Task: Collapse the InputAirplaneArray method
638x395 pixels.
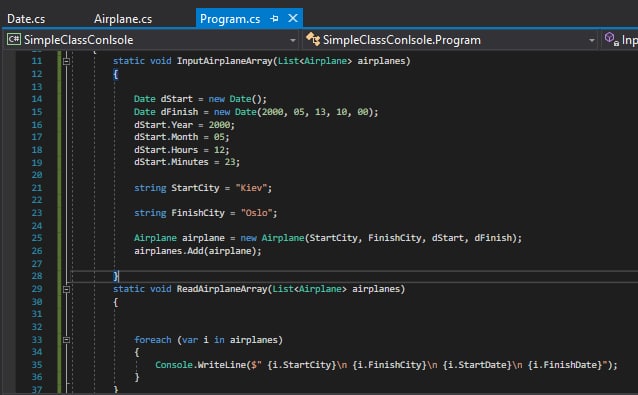Action: coord(66,61)
